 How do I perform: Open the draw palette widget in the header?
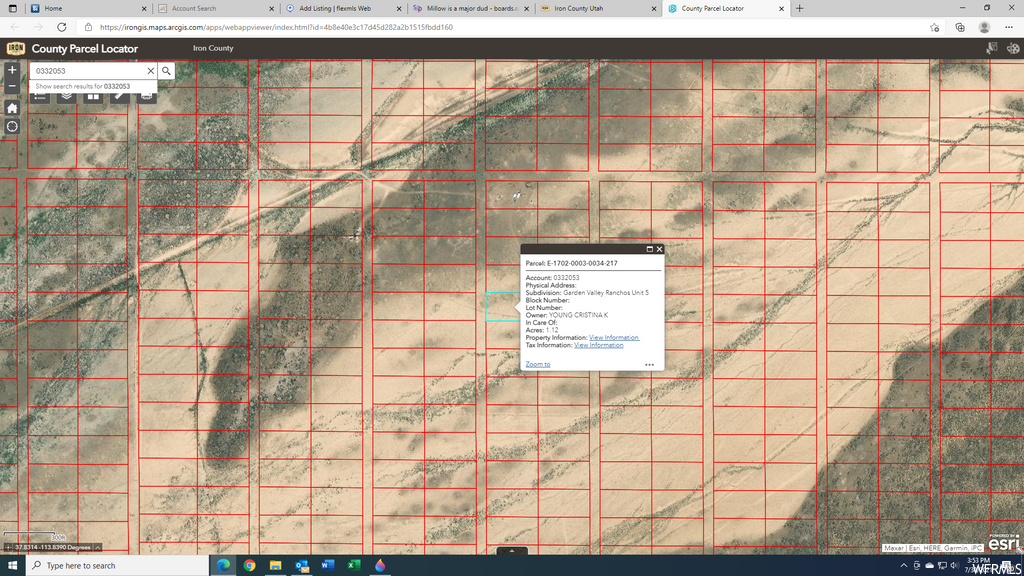tap(1013, 48)
